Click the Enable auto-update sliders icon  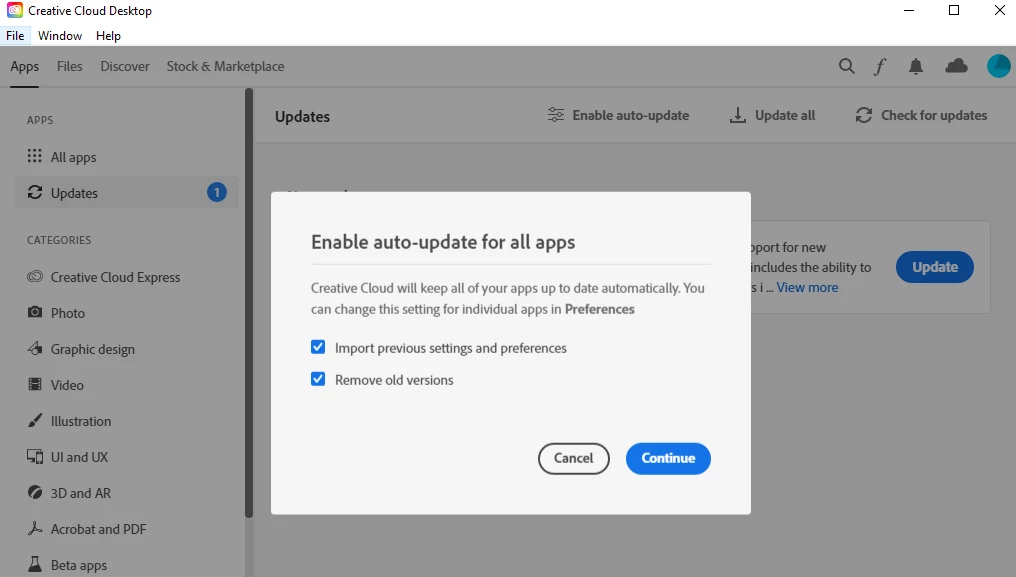[556, 115]
